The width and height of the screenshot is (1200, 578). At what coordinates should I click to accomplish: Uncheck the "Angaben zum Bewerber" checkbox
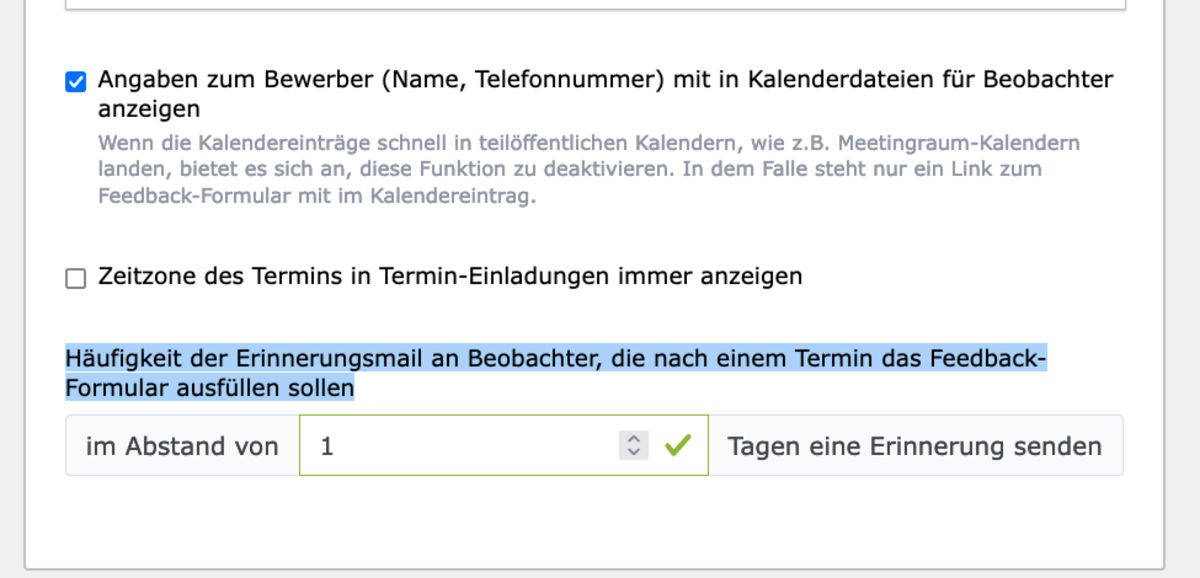(x=76, y=82)
